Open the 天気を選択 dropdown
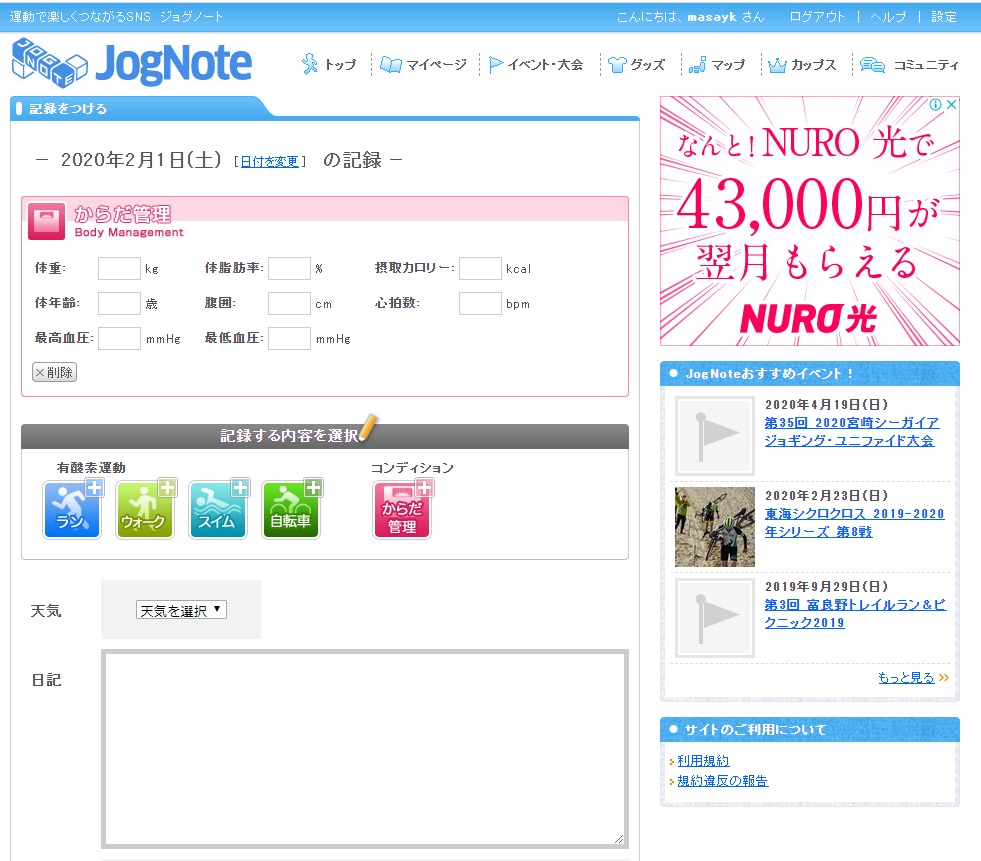 [181, 610]
